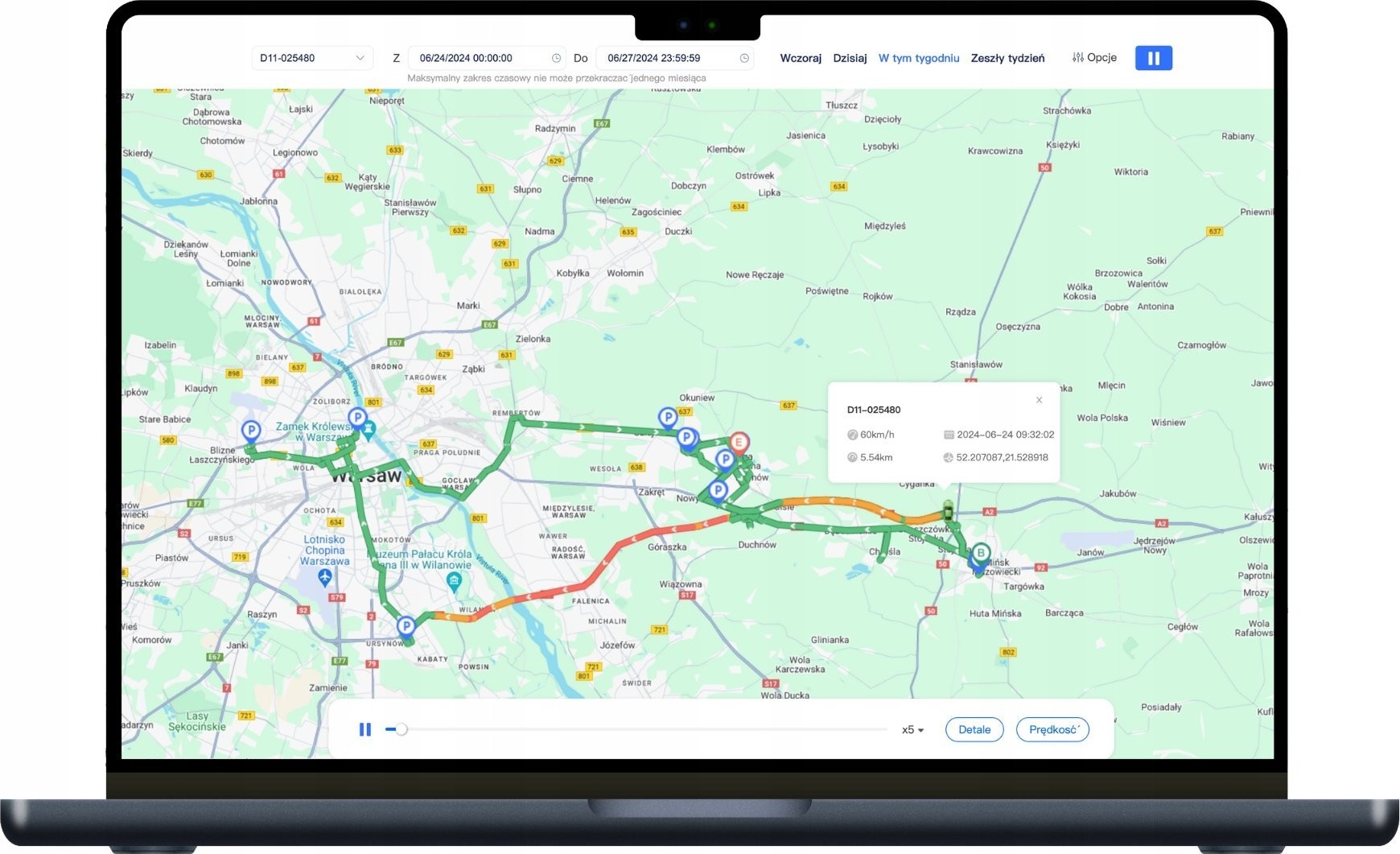Select the parking marker near Blizne Łaszczyńskiego
This screenshot has width=1400, height=854.
[x=251, y=431]
